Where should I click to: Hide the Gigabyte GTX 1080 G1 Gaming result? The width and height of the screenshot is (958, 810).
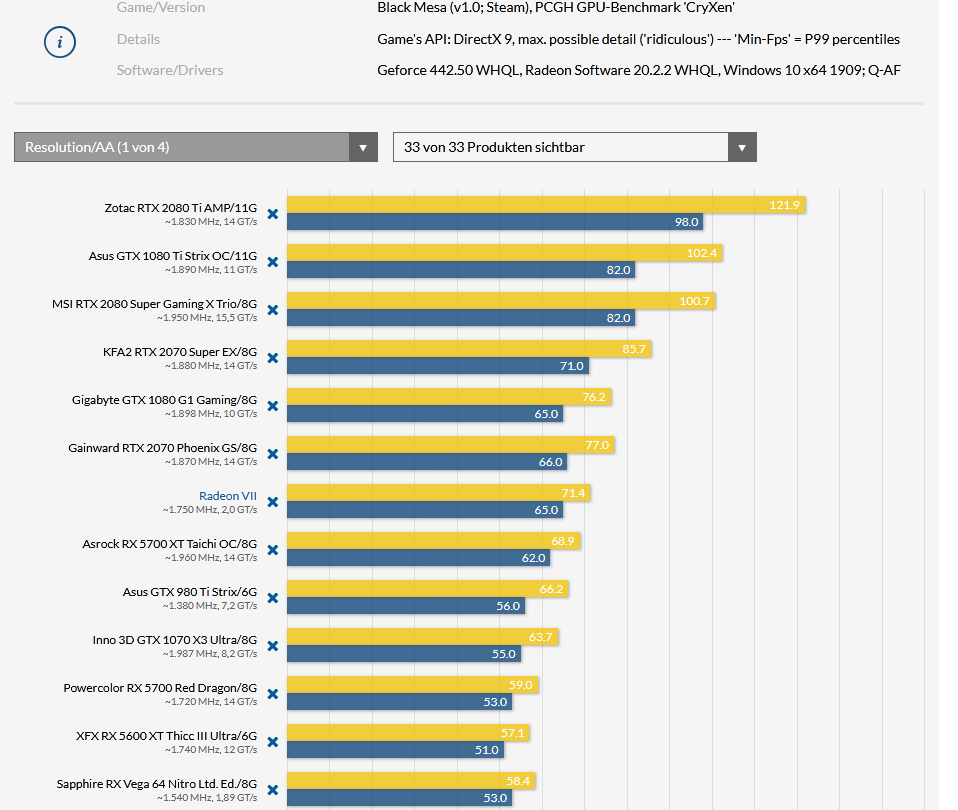pos(271,405)
